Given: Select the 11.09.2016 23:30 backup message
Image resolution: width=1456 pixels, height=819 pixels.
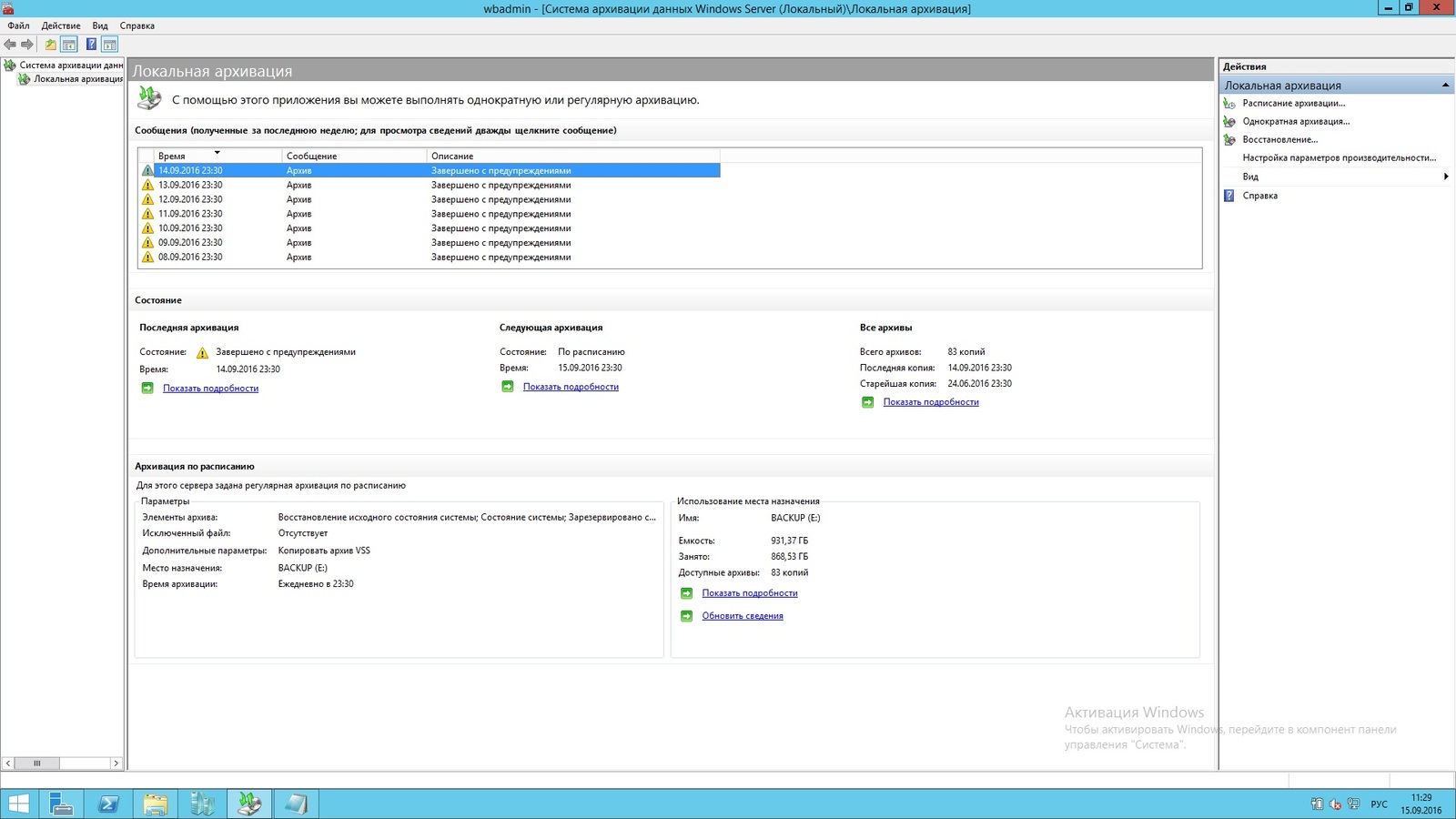Looking at the screenshot, I should (430, 214).
